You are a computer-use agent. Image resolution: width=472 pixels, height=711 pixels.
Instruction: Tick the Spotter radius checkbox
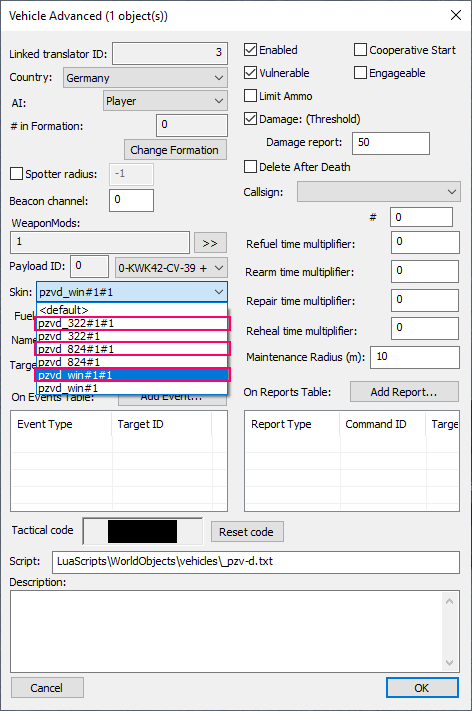coord(16,174)
